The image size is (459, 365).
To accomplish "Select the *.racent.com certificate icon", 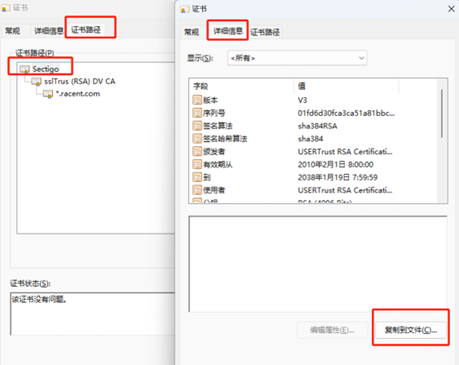I will click(48, 94).
